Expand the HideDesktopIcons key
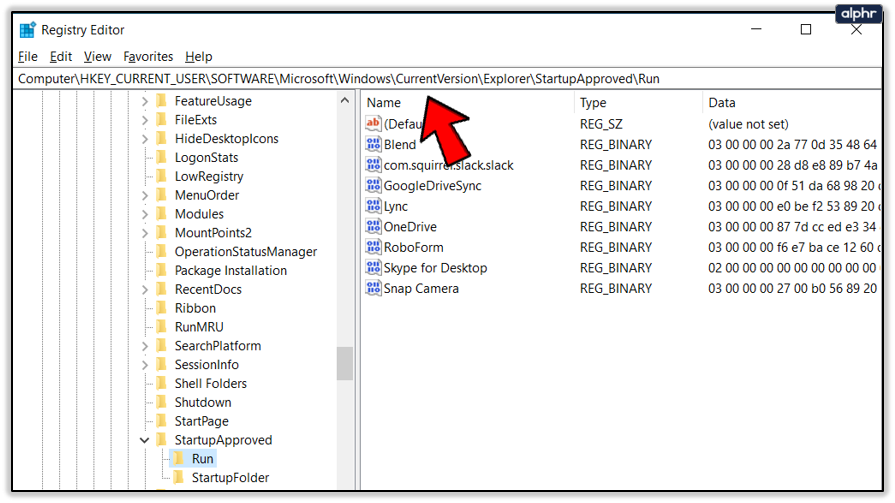The image size is (895, 503). tap(144, 139)
